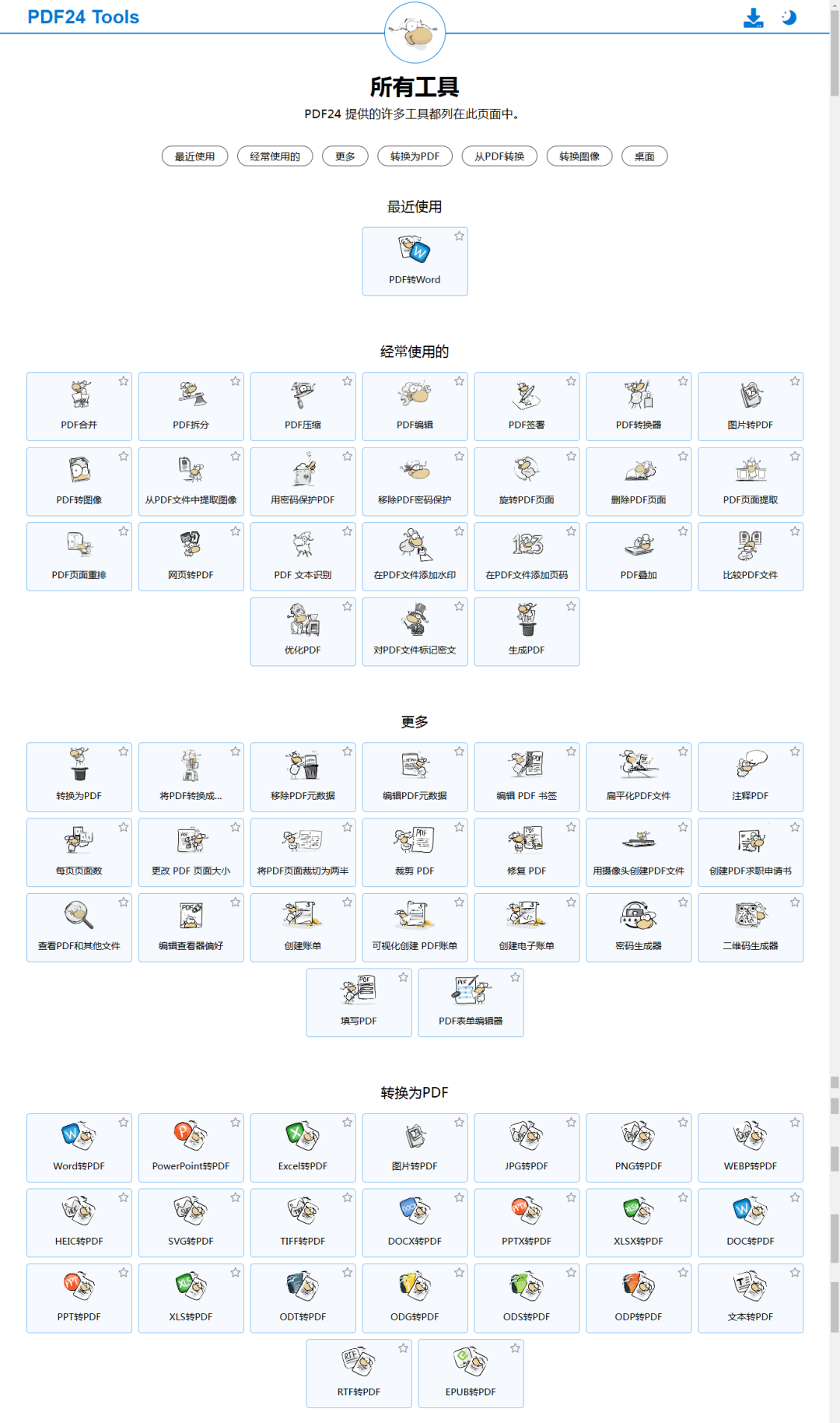Choose the Word转PDF converter

79,1148
